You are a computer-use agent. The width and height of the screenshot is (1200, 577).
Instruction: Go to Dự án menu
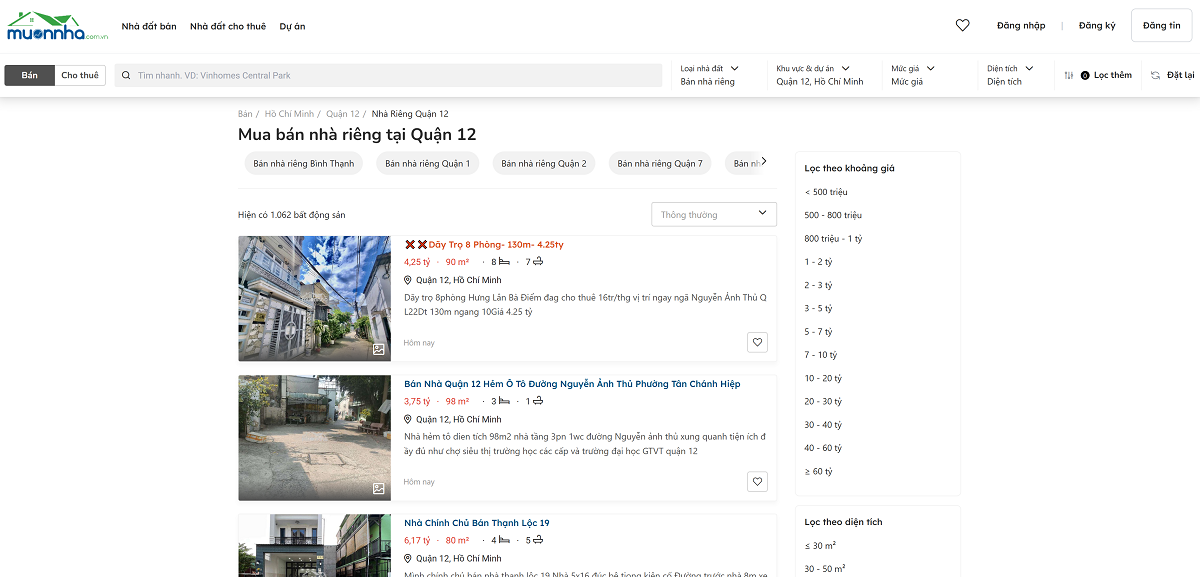point(293,26)
